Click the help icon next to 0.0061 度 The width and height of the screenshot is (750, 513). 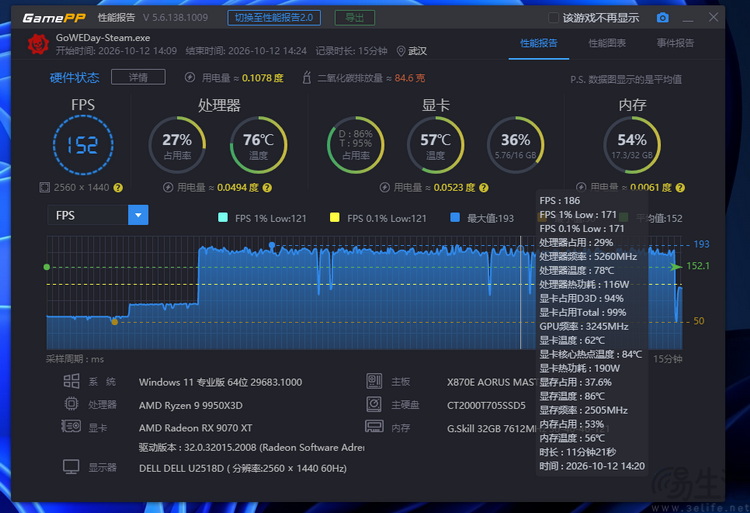(680, 188)
